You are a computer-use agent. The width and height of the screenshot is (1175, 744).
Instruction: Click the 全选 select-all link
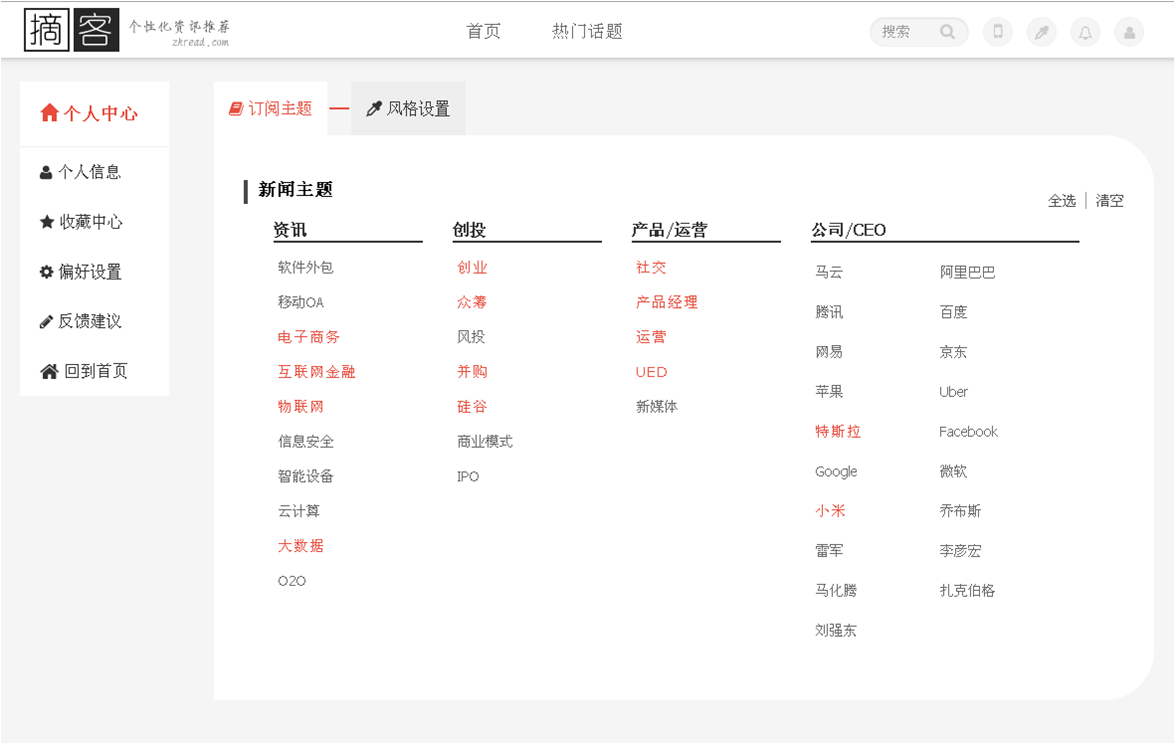click(1062, 201)
